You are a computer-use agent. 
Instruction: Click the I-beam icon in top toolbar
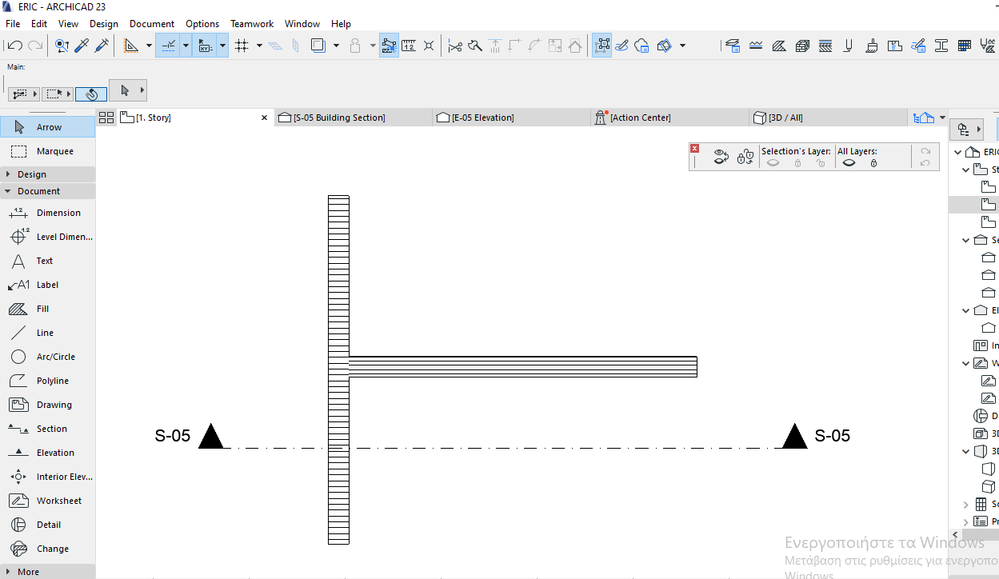click(941, 46)
